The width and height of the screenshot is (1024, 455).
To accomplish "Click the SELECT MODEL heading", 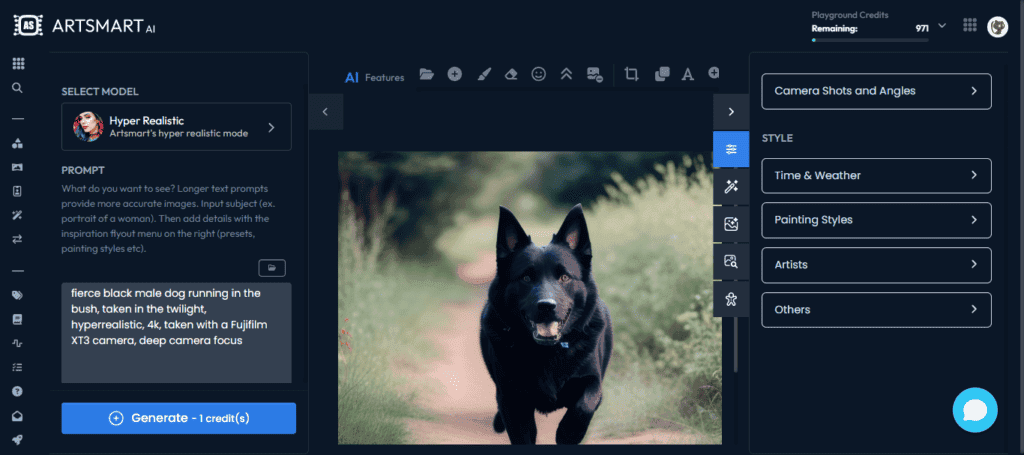I will 100,92.
